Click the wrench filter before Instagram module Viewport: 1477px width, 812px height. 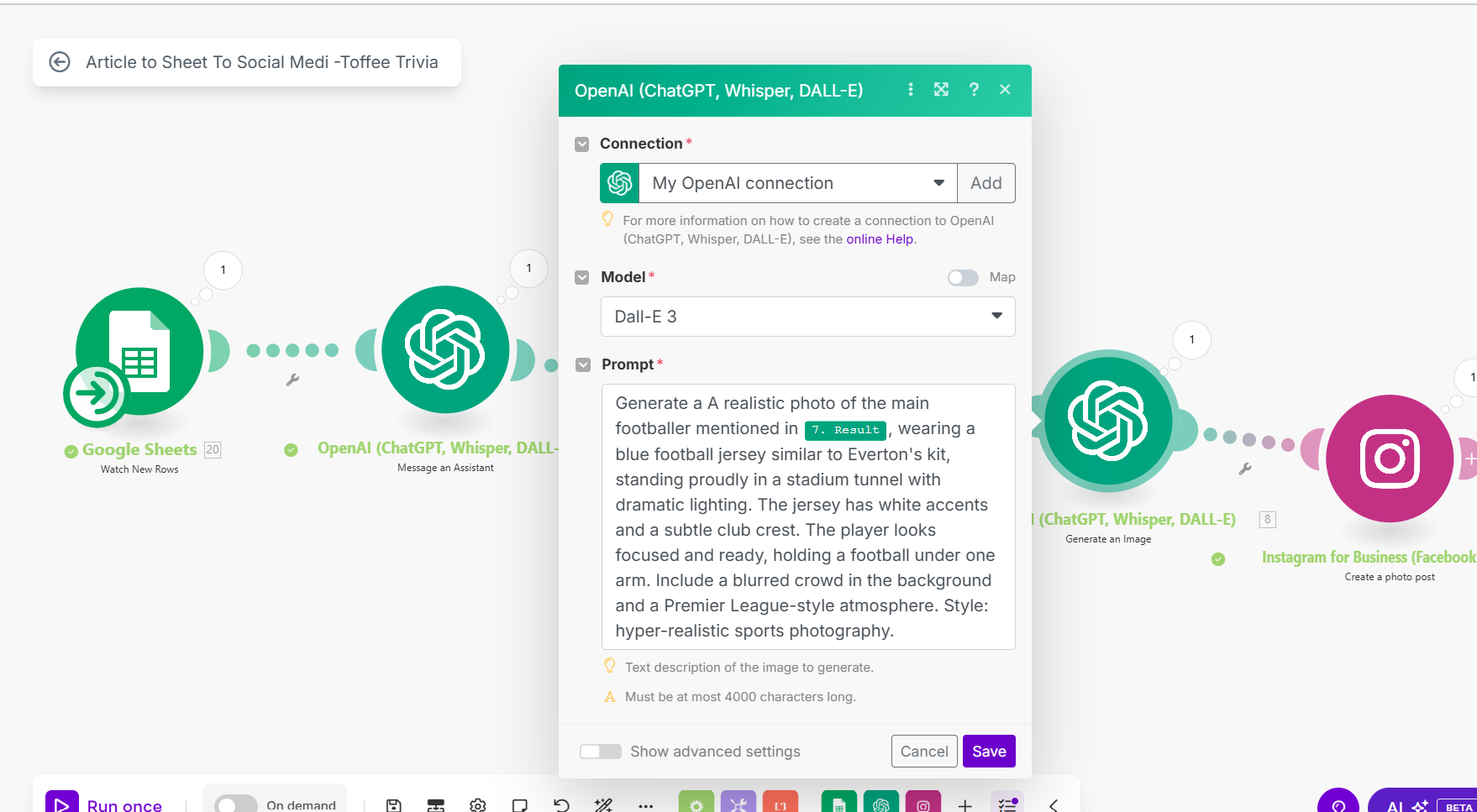[x=1245, y=469]
